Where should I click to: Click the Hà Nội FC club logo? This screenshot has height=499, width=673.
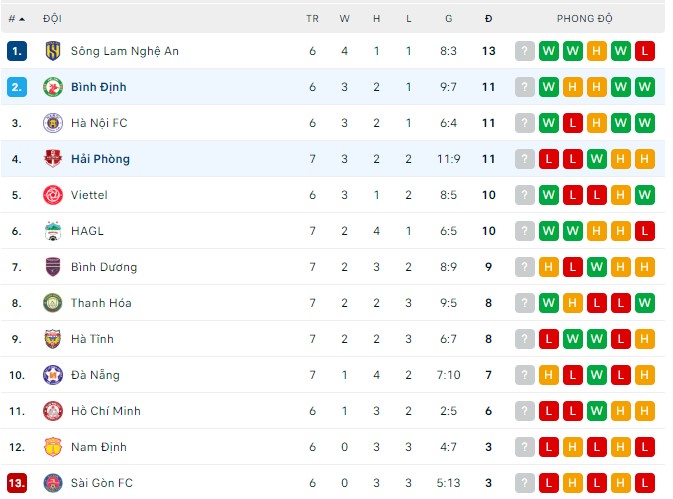[x=53, y=123]
